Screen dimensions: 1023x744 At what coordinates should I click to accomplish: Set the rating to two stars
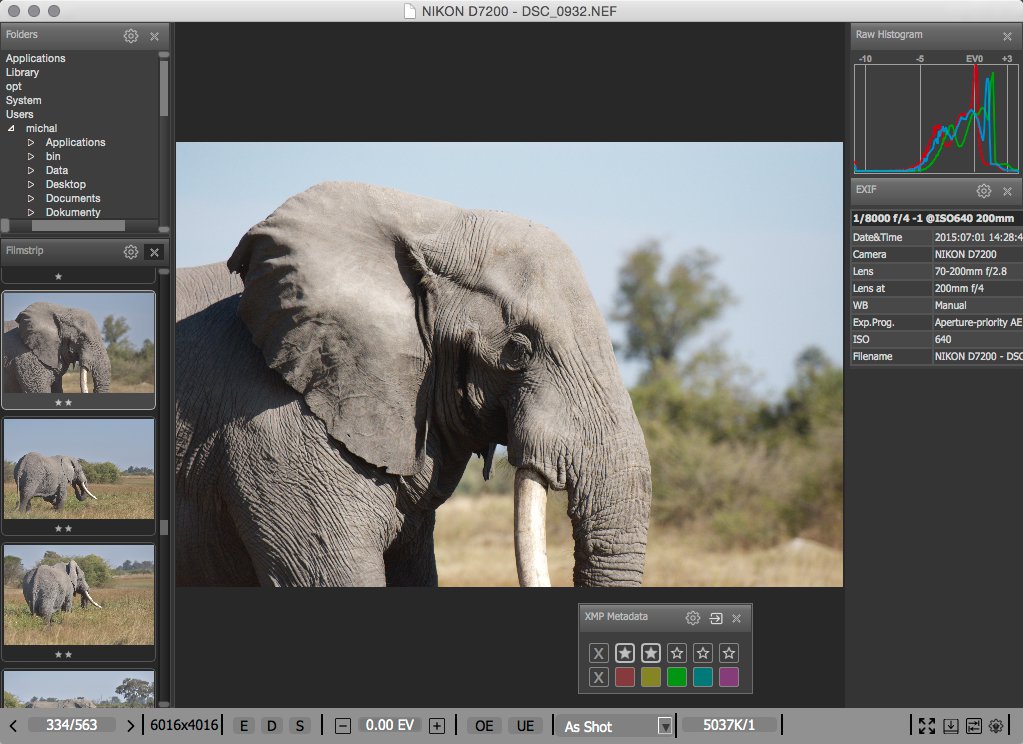click(x=650, y=653)
